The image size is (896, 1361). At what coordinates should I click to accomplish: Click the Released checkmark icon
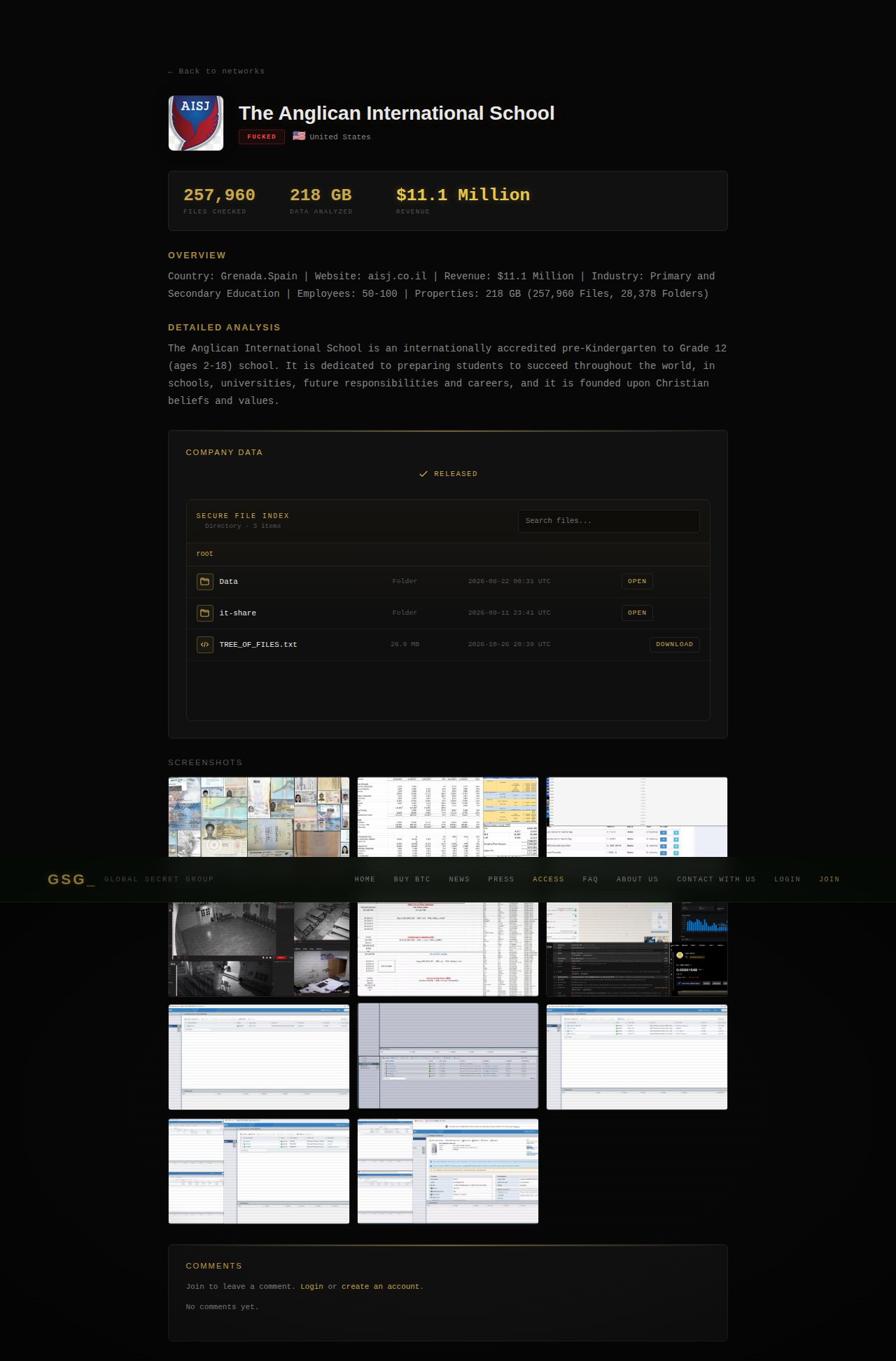click(423, 474)
